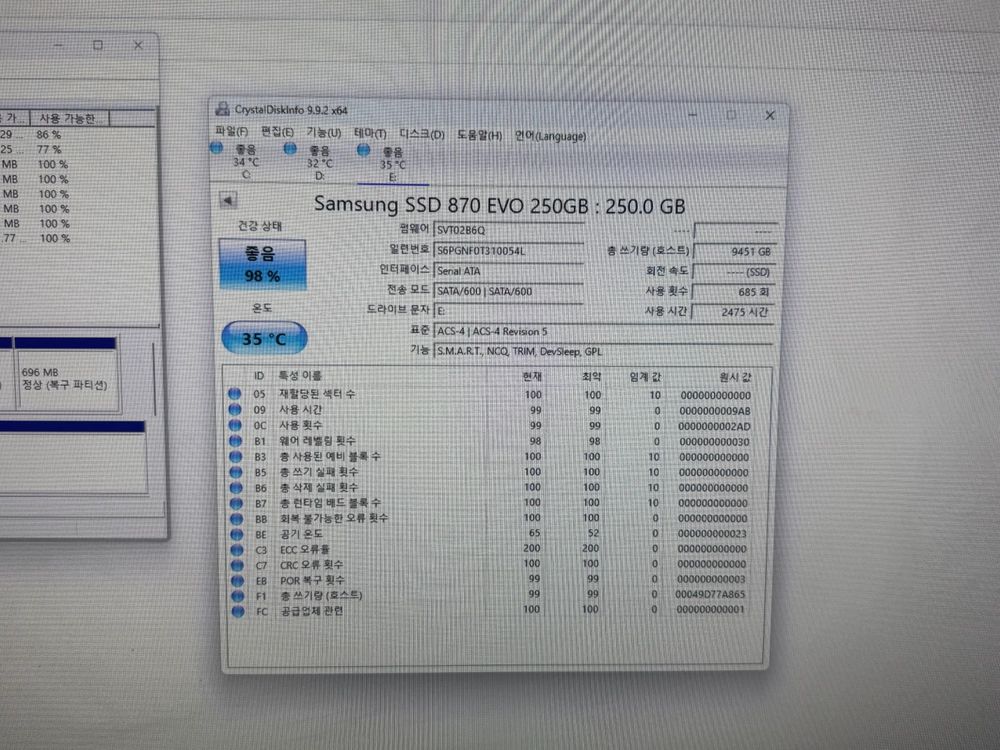
Task: Click the interface field Serial ATA
Action: (508, 271)
